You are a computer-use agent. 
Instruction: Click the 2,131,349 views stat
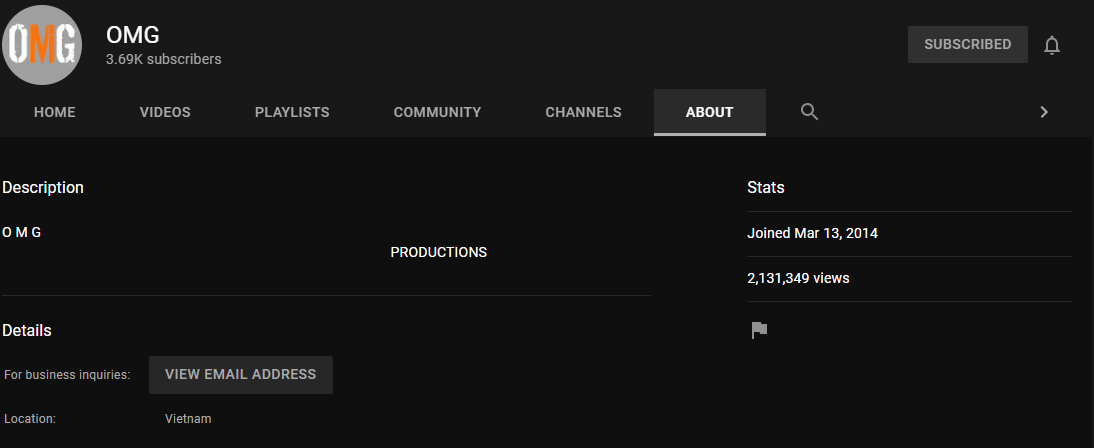click(798, 278)
